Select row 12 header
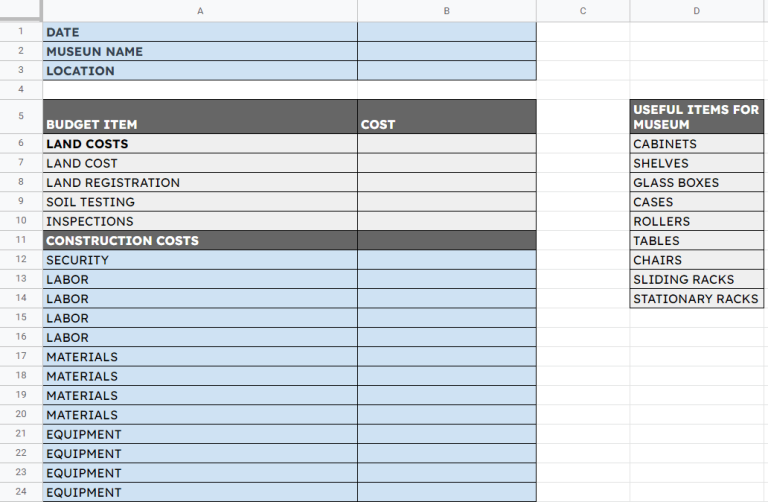 (21, 259)
